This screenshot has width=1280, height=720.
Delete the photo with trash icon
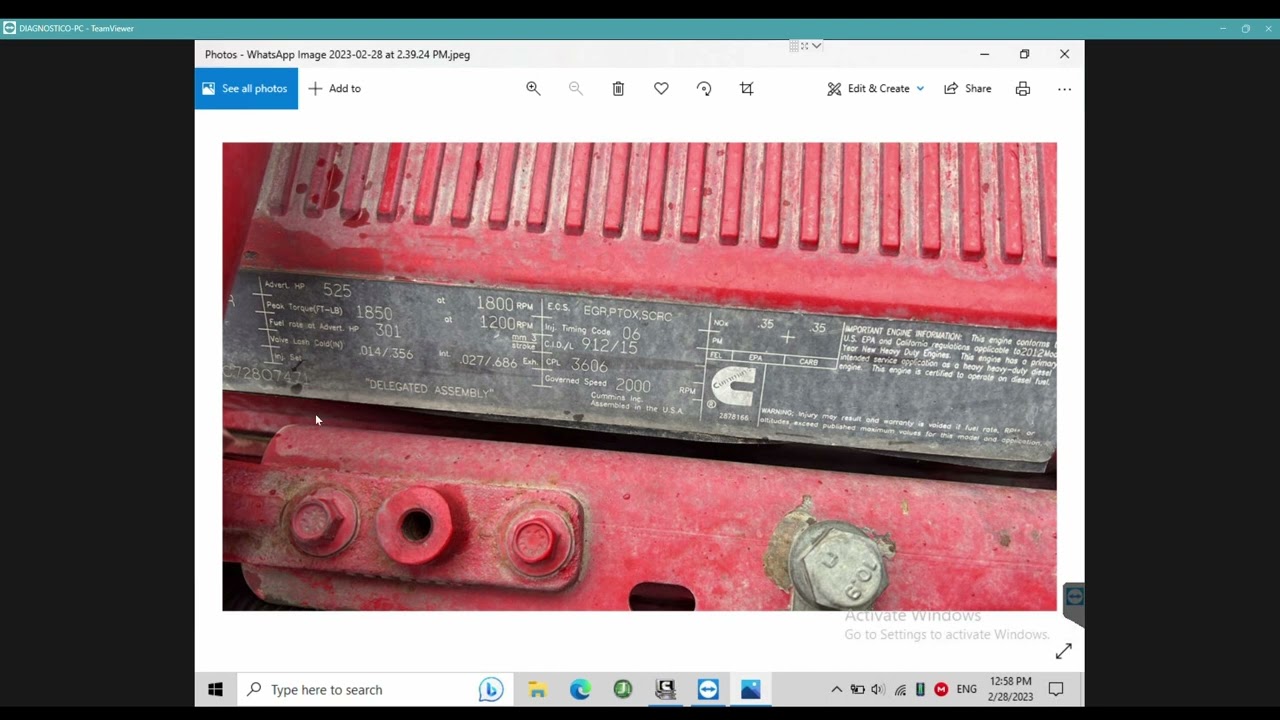click(618, 88)
